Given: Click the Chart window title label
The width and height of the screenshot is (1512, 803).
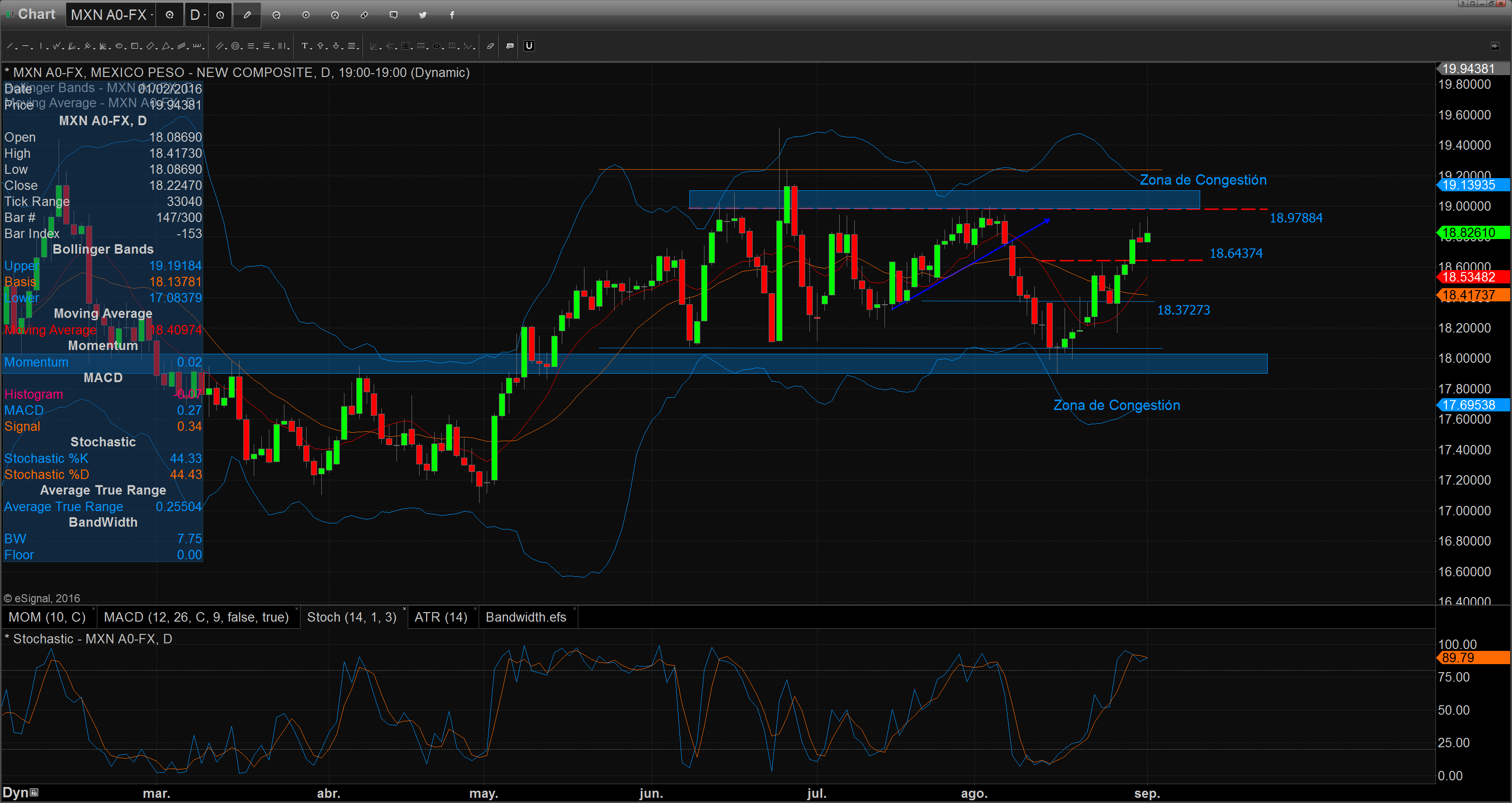Looking at the screenshot, I should 36,14.
